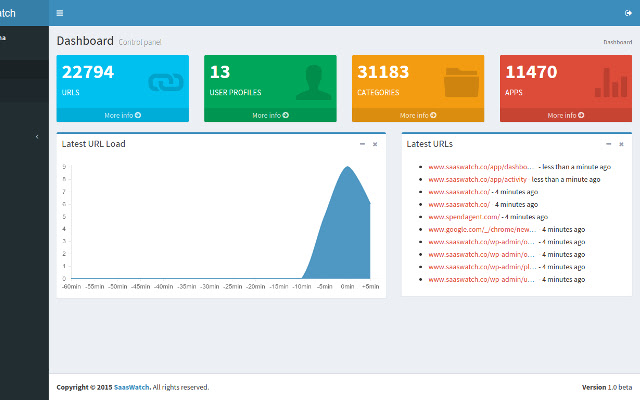
Task: Click the SaasWatch link in the footer
Action: pos(131,387)
